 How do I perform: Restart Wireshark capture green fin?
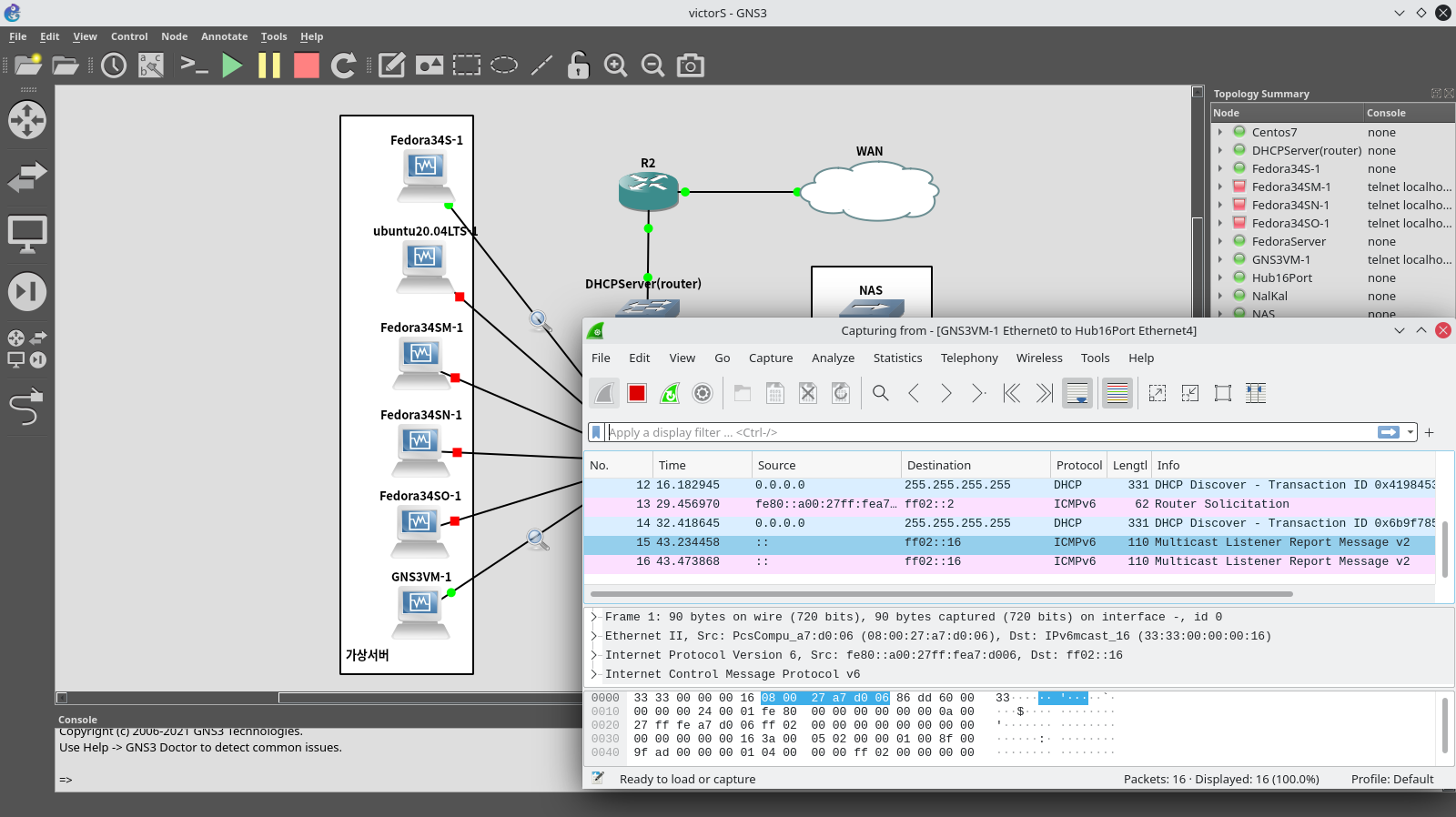click(x=670, y=393)
